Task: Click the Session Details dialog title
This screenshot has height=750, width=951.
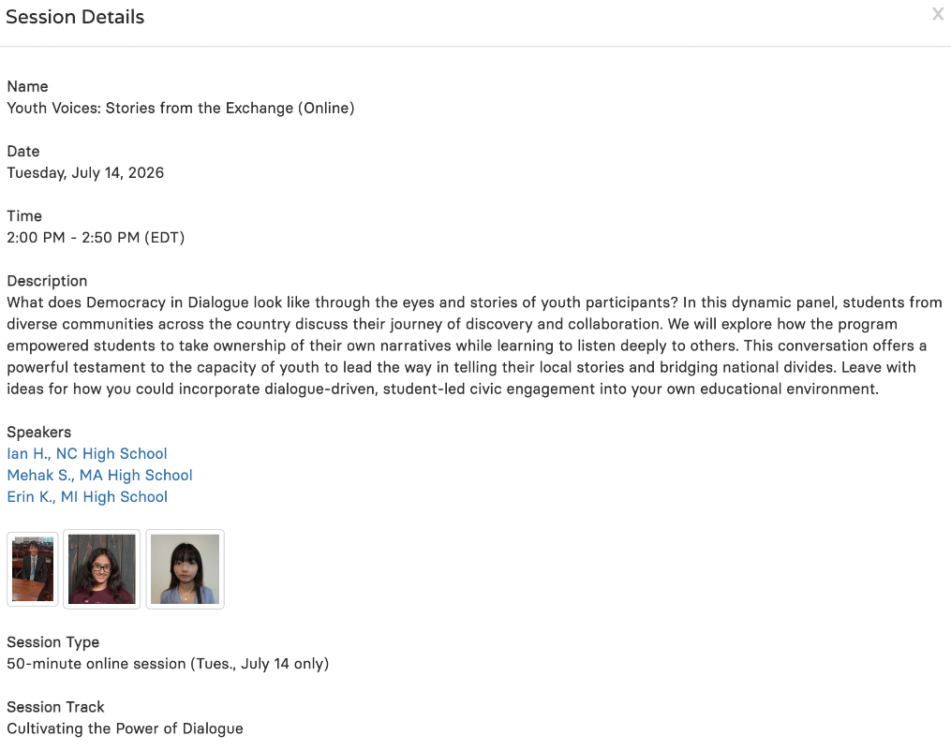Action: (75, 17)
